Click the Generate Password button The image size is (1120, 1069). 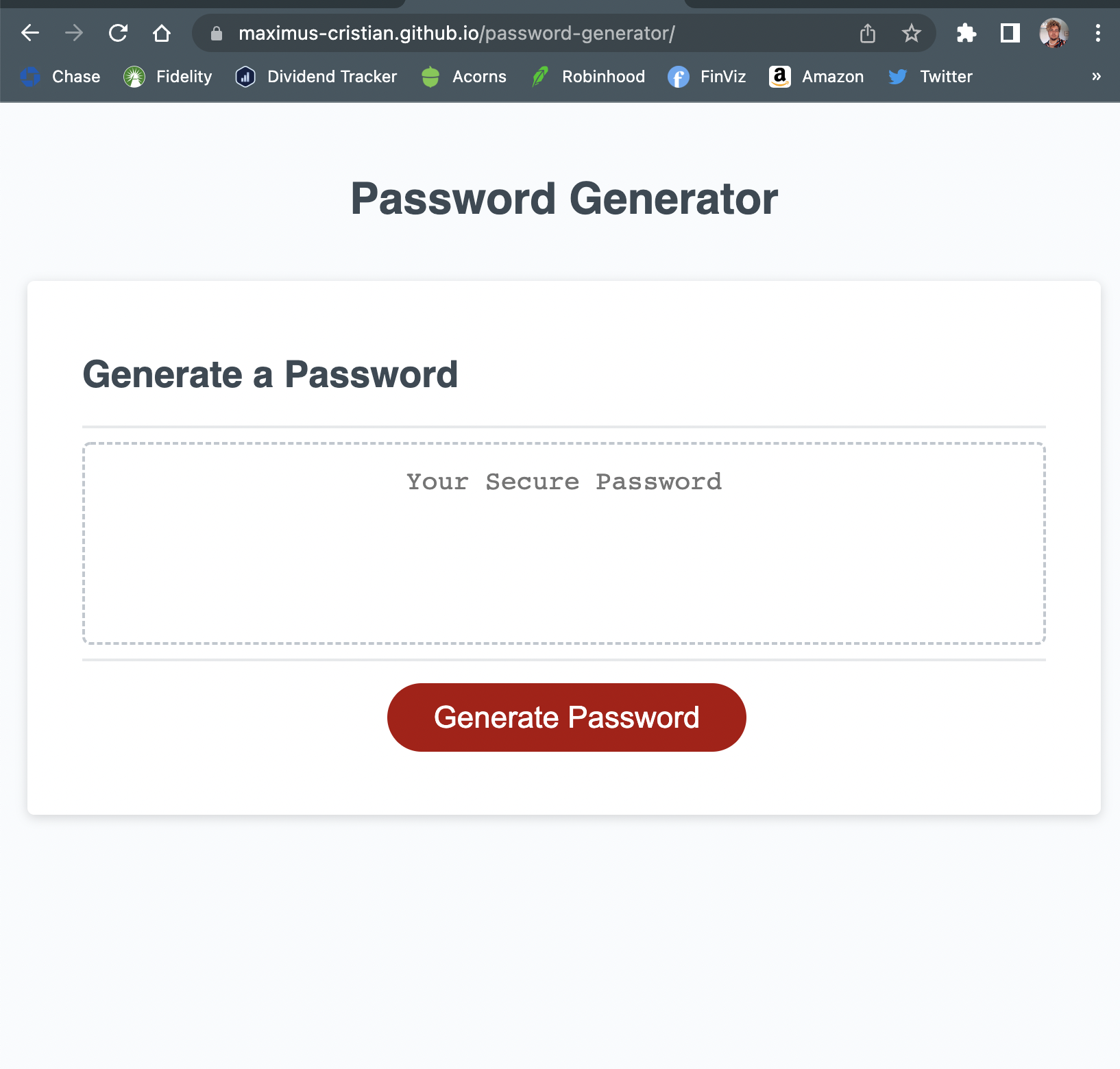(x=565, y=717)
